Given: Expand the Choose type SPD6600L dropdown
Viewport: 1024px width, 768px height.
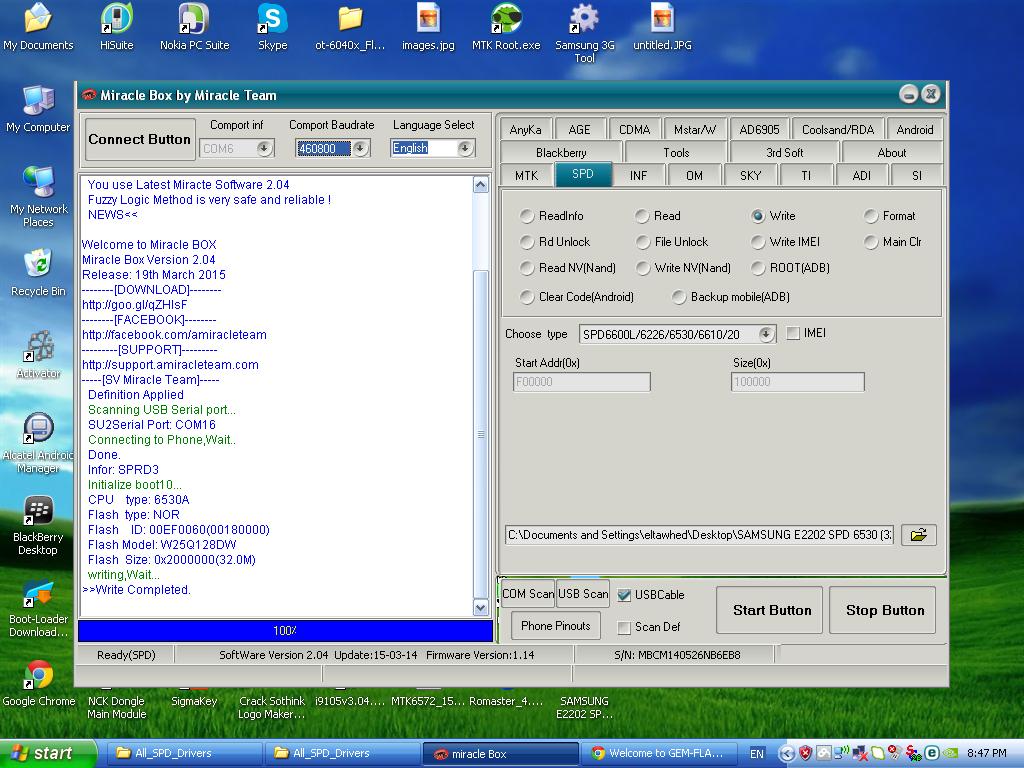Looking at the screenshot, I should coord(766,334).
